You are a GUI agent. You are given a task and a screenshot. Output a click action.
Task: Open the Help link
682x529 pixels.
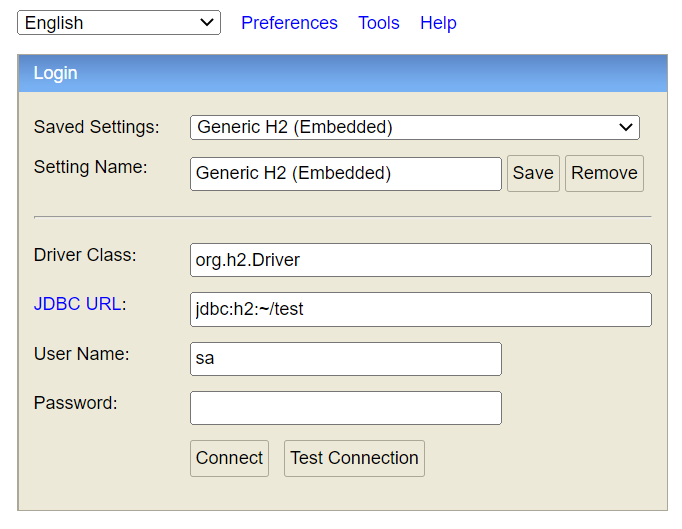click(x=438, y=23)
